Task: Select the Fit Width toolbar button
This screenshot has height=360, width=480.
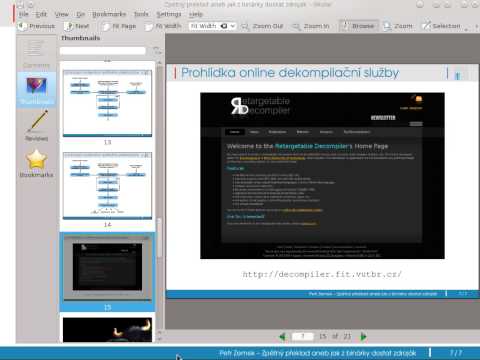Action: click(x=164, y=26)
